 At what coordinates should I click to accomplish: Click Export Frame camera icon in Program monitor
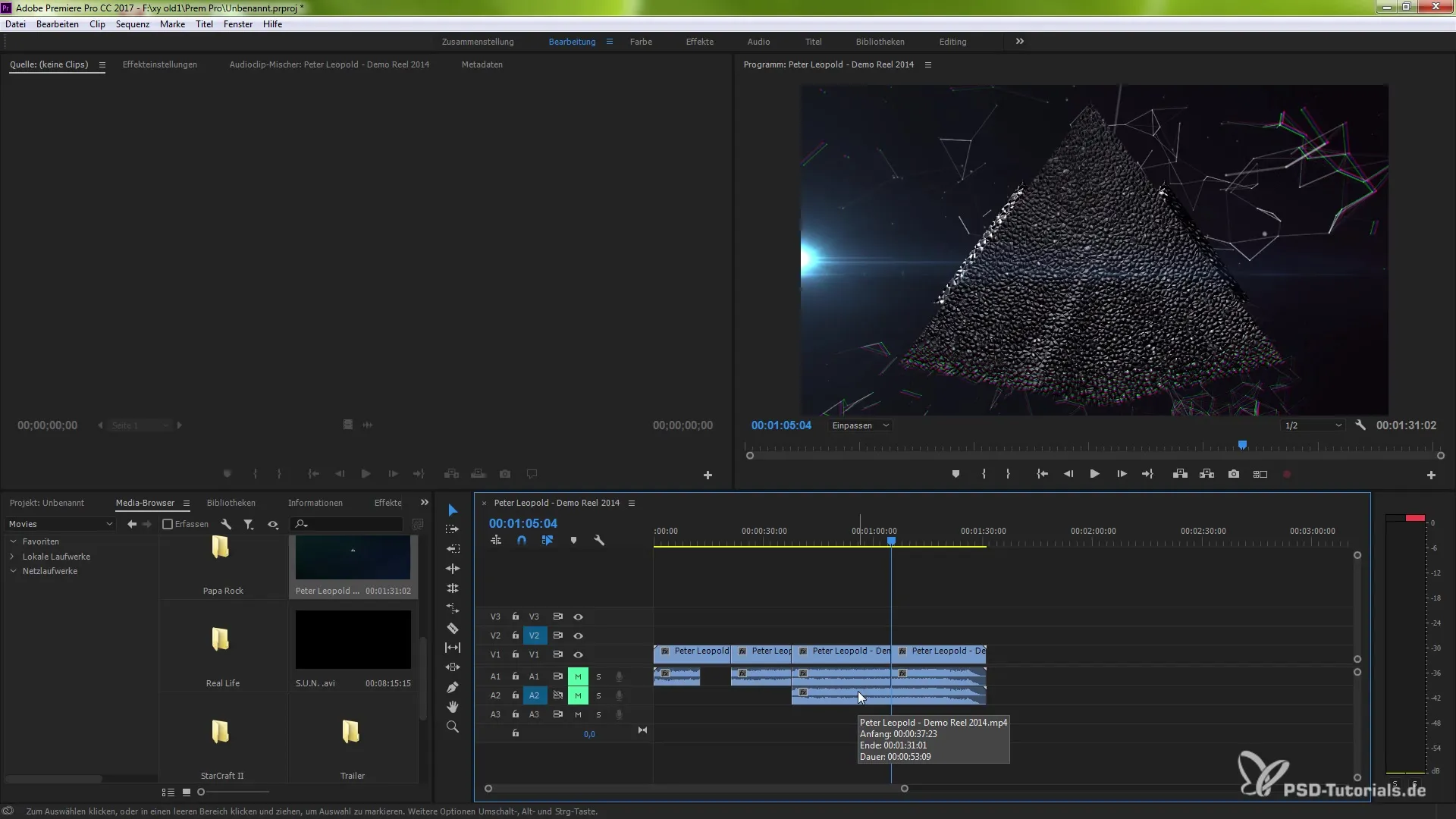1234,474
